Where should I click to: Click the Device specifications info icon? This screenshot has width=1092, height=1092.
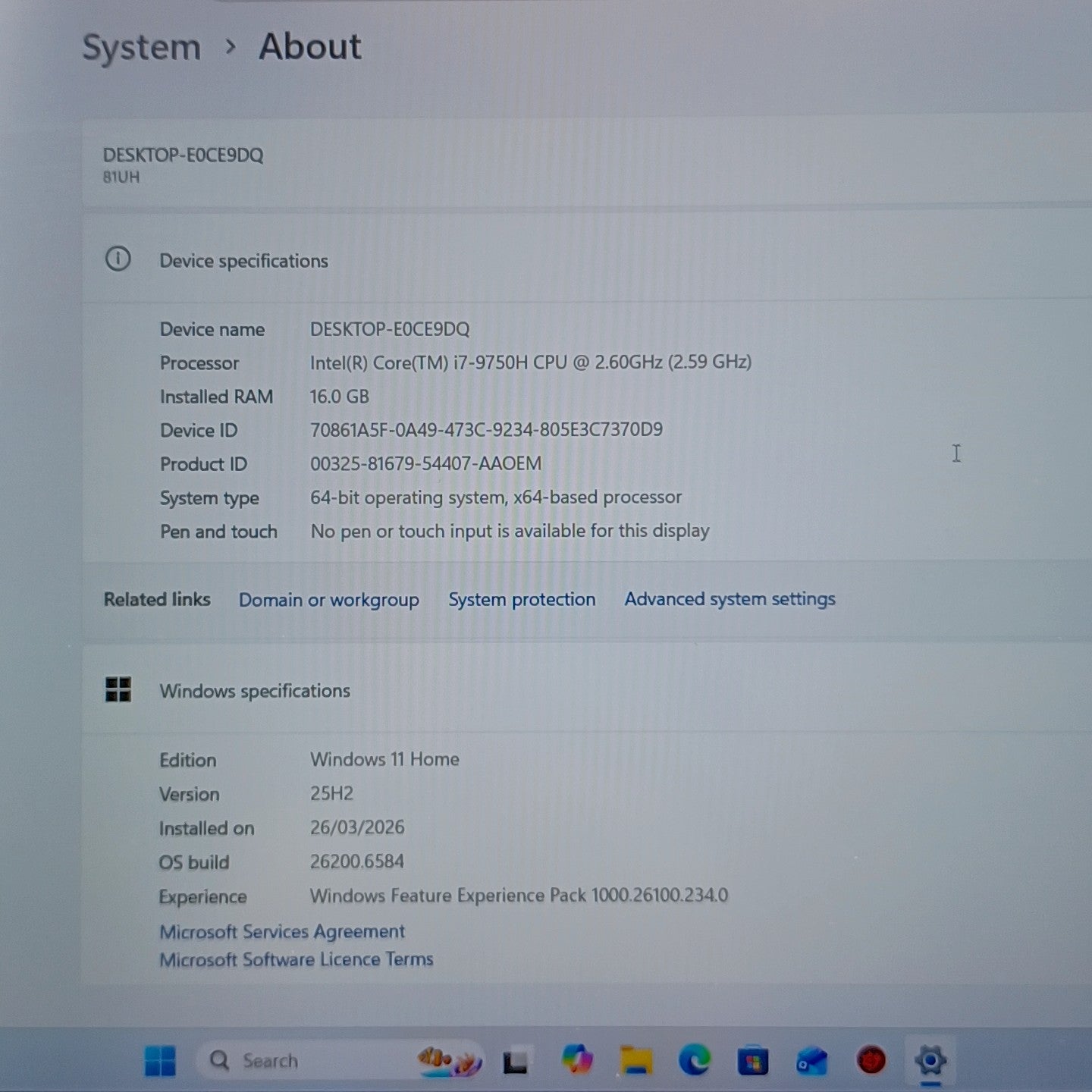118,259
